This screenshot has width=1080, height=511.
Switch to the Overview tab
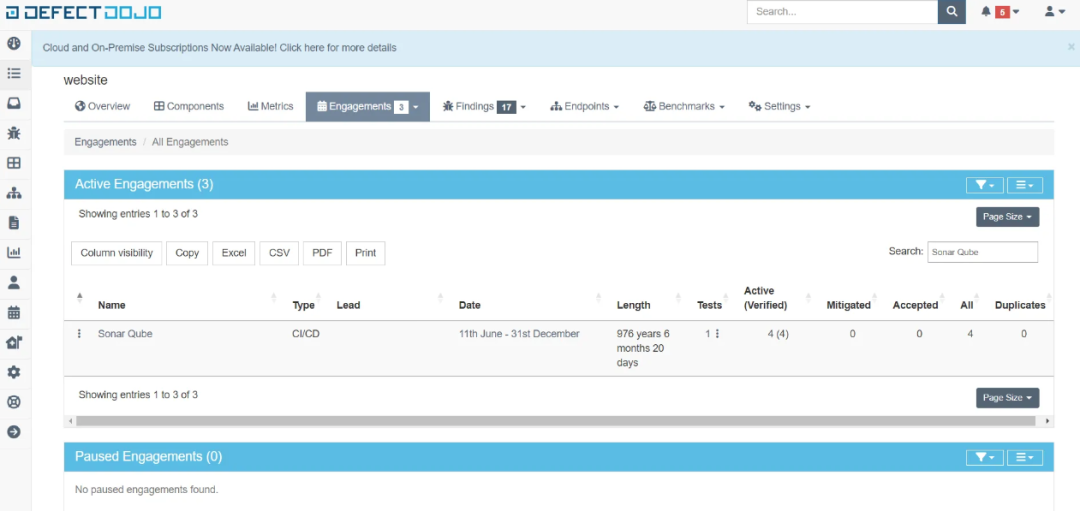(102, 107)
